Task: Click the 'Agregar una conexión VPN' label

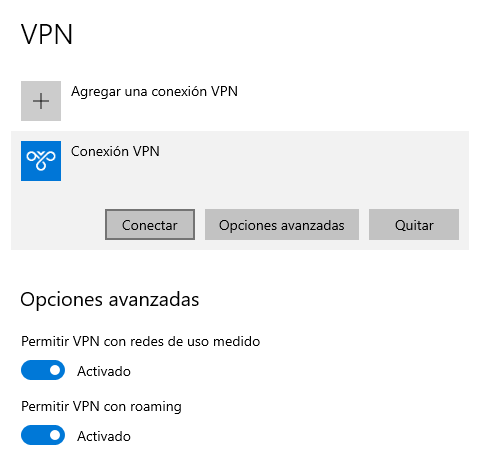Action: 154,91
